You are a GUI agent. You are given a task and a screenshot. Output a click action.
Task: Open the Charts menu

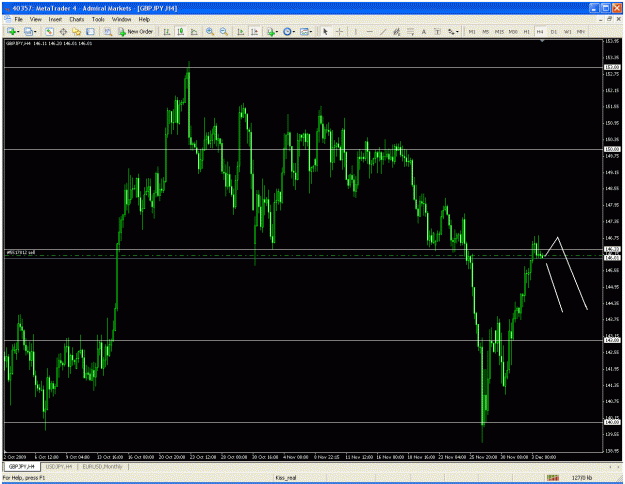(77, 19)
